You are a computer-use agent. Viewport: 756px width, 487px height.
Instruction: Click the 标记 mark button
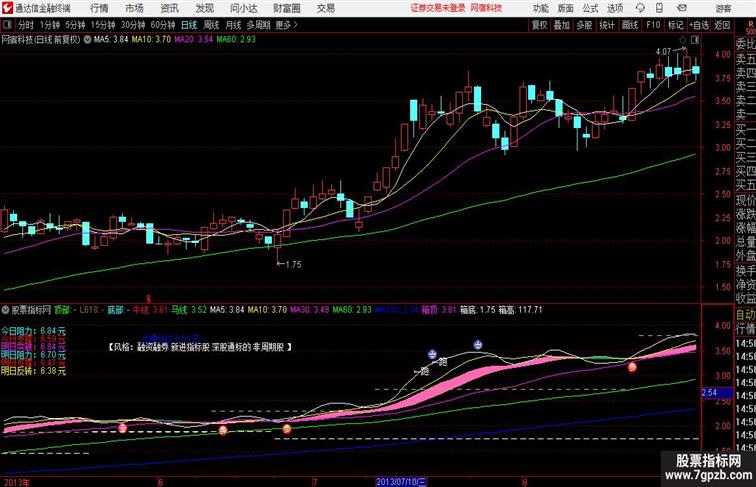coord(675,25)
